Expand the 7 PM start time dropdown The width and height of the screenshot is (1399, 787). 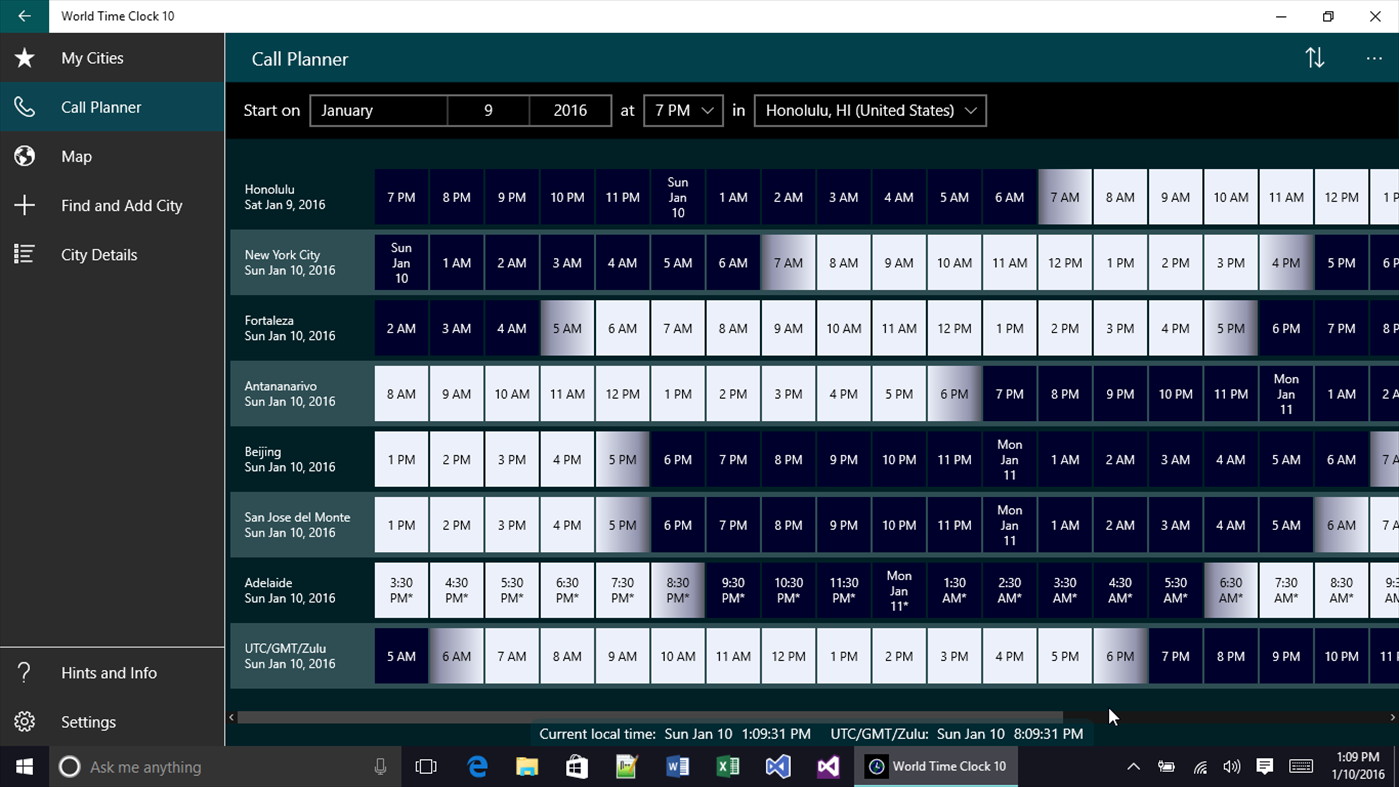[683, 110]
